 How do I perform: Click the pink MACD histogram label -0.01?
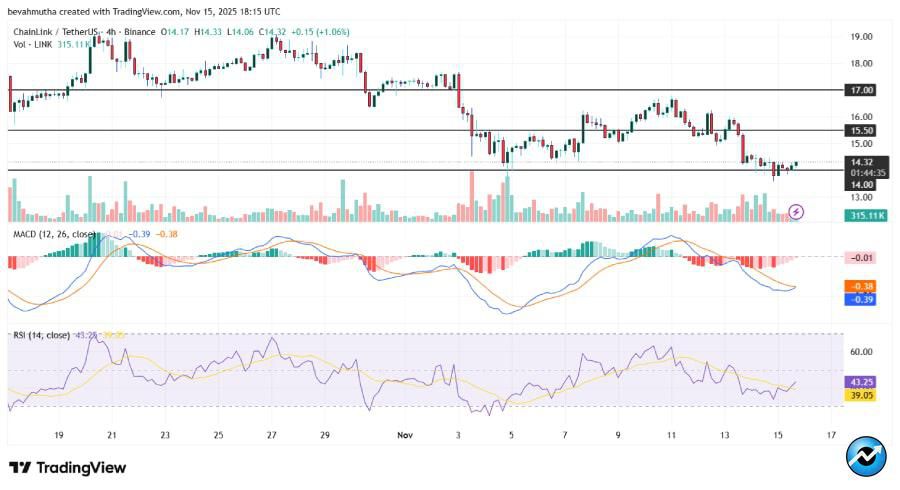point(861,258)
